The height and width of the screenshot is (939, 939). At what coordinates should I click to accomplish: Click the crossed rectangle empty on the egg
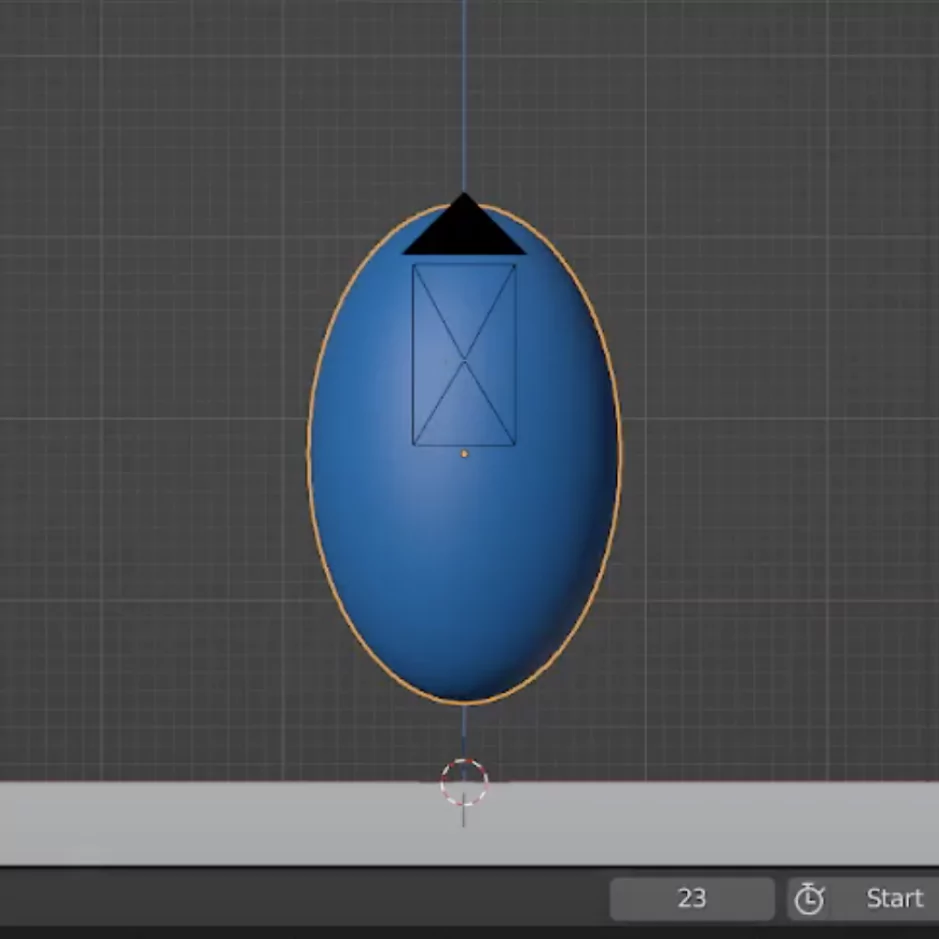click(x=464, y=355)
